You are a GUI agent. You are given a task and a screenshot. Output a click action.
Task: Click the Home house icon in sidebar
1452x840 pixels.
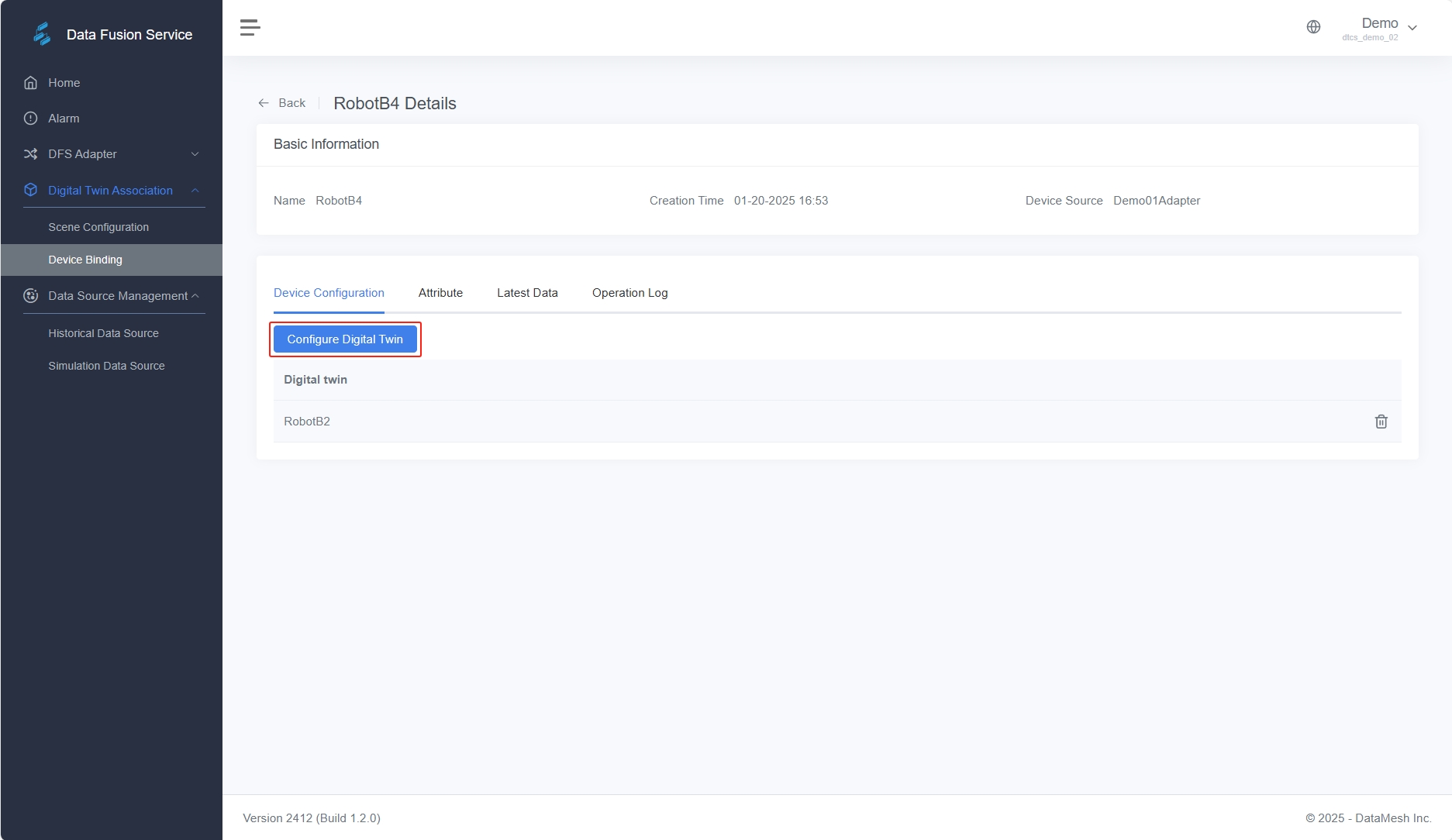point(31,83)
